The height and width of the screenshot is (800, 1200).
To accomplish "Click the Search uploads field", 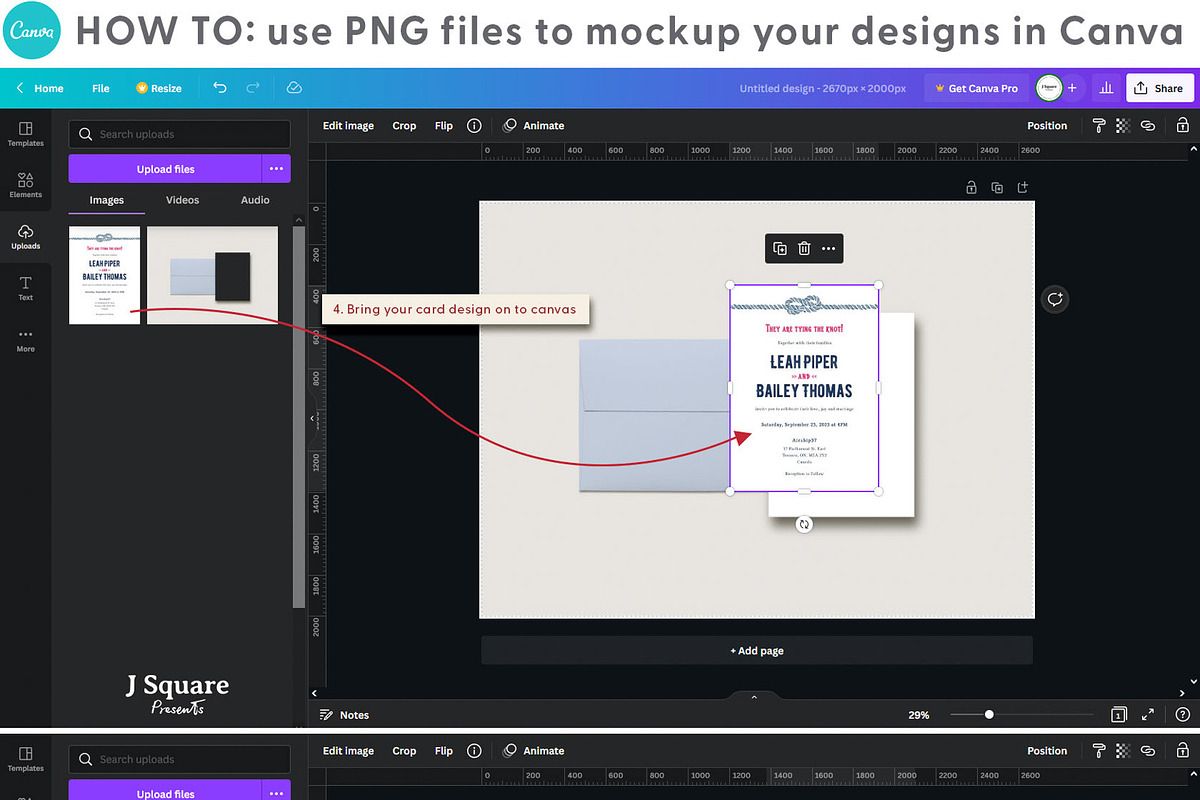I will pyautogui.click(x=180, y=134).
